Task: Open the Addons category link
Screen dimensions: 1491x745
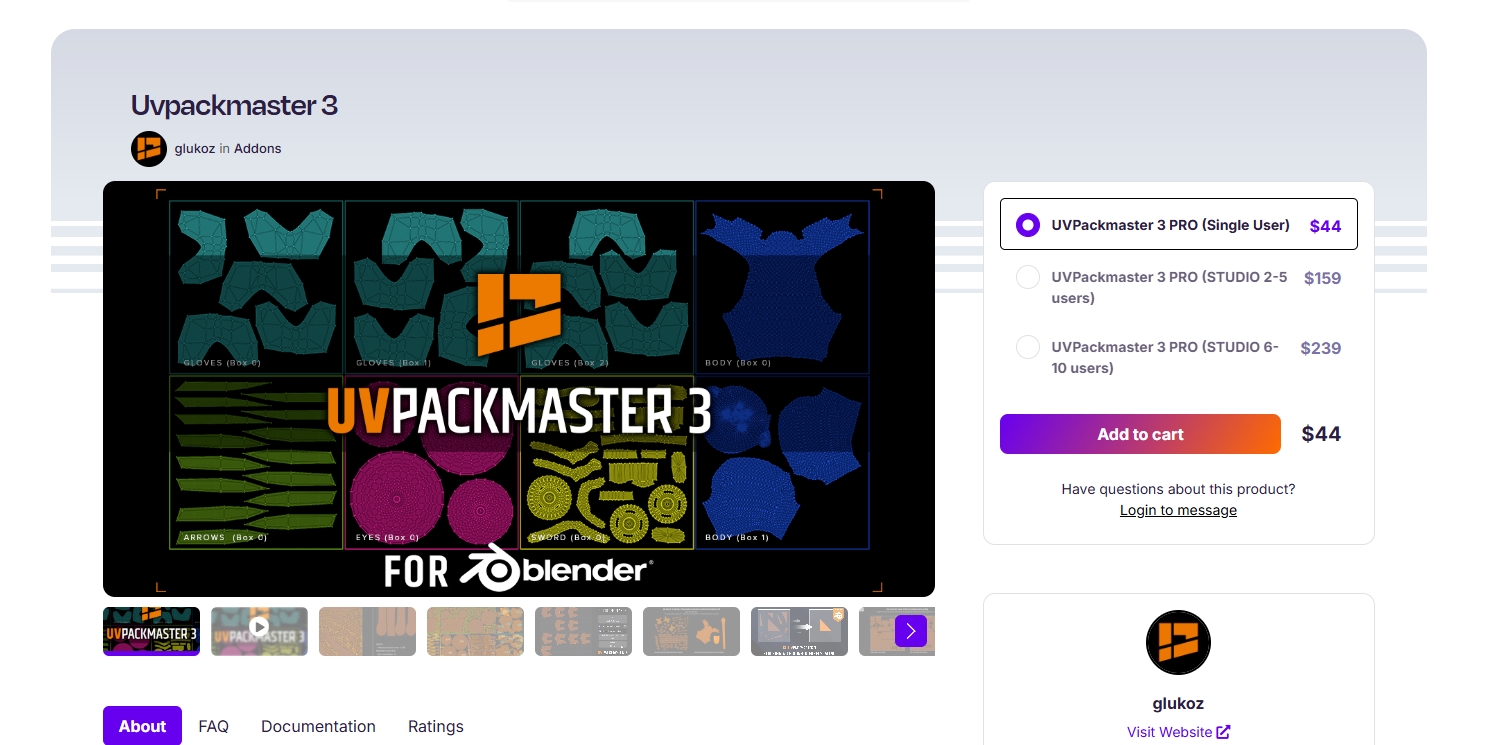Action: [258, 149]
